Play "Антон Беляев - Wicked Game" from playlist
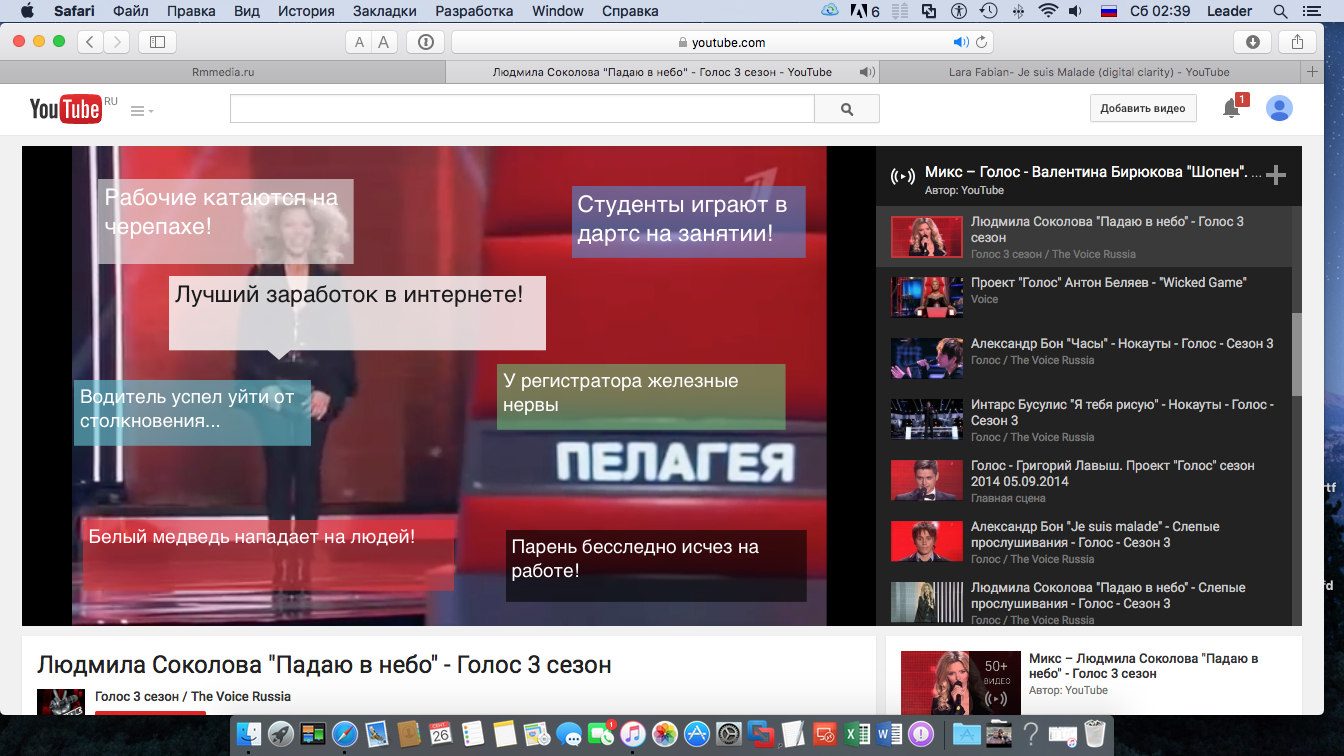Viewport: 1344px width, 756px height. click(1084, 297)
